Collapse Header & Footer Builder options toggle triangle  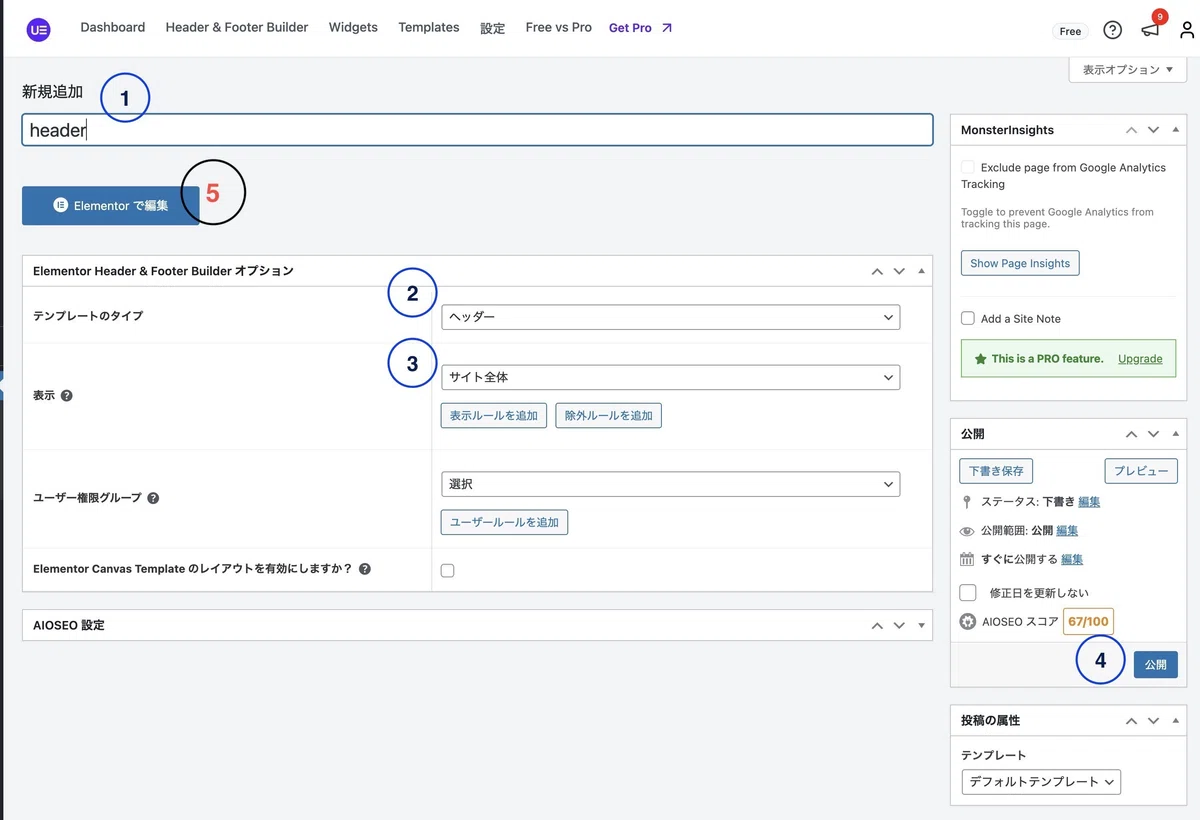[921, 271]
